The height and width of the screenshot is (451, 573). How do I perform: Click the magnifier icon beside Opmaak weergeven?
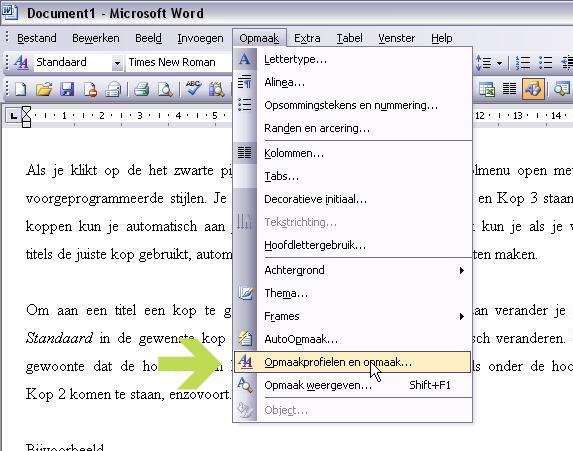[x=245, y=385]
